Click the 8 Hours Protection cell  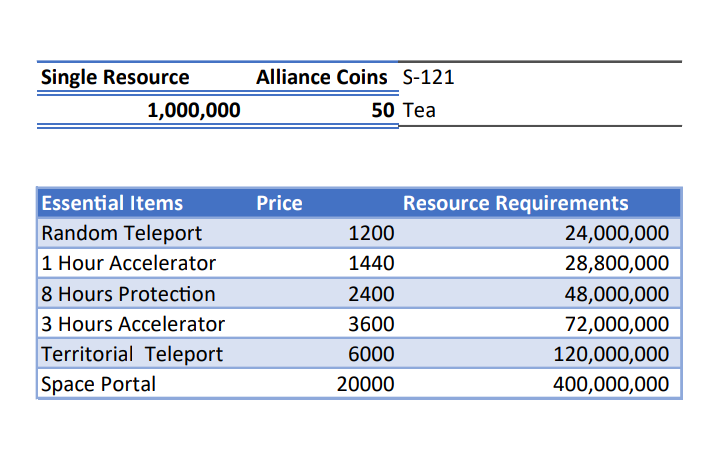128,294
